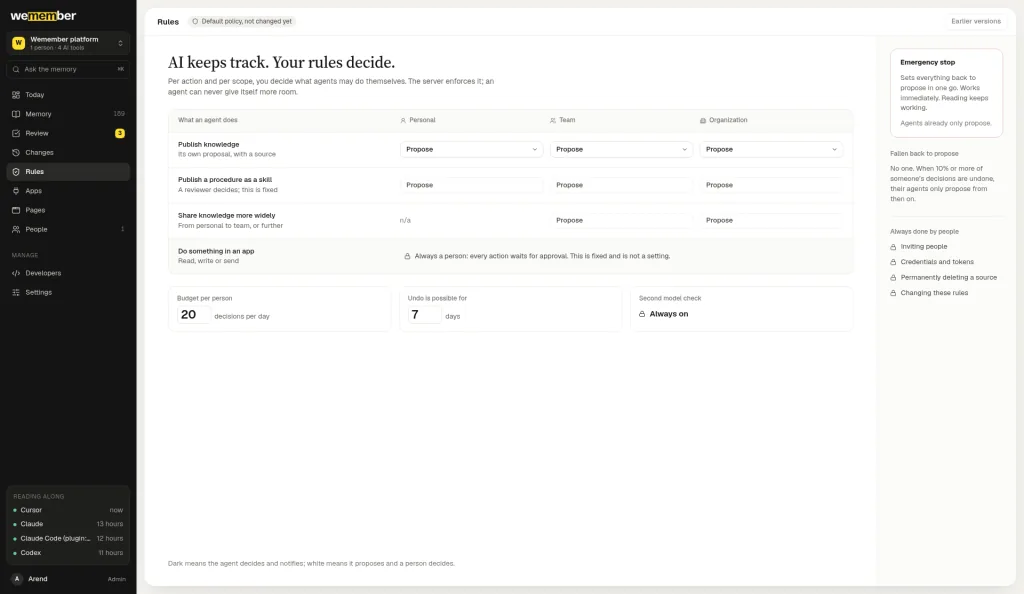Viewport: 1024px width, 594px height.
Task: Select Claude in Reading along list
Action: click(x=68, y=524)
